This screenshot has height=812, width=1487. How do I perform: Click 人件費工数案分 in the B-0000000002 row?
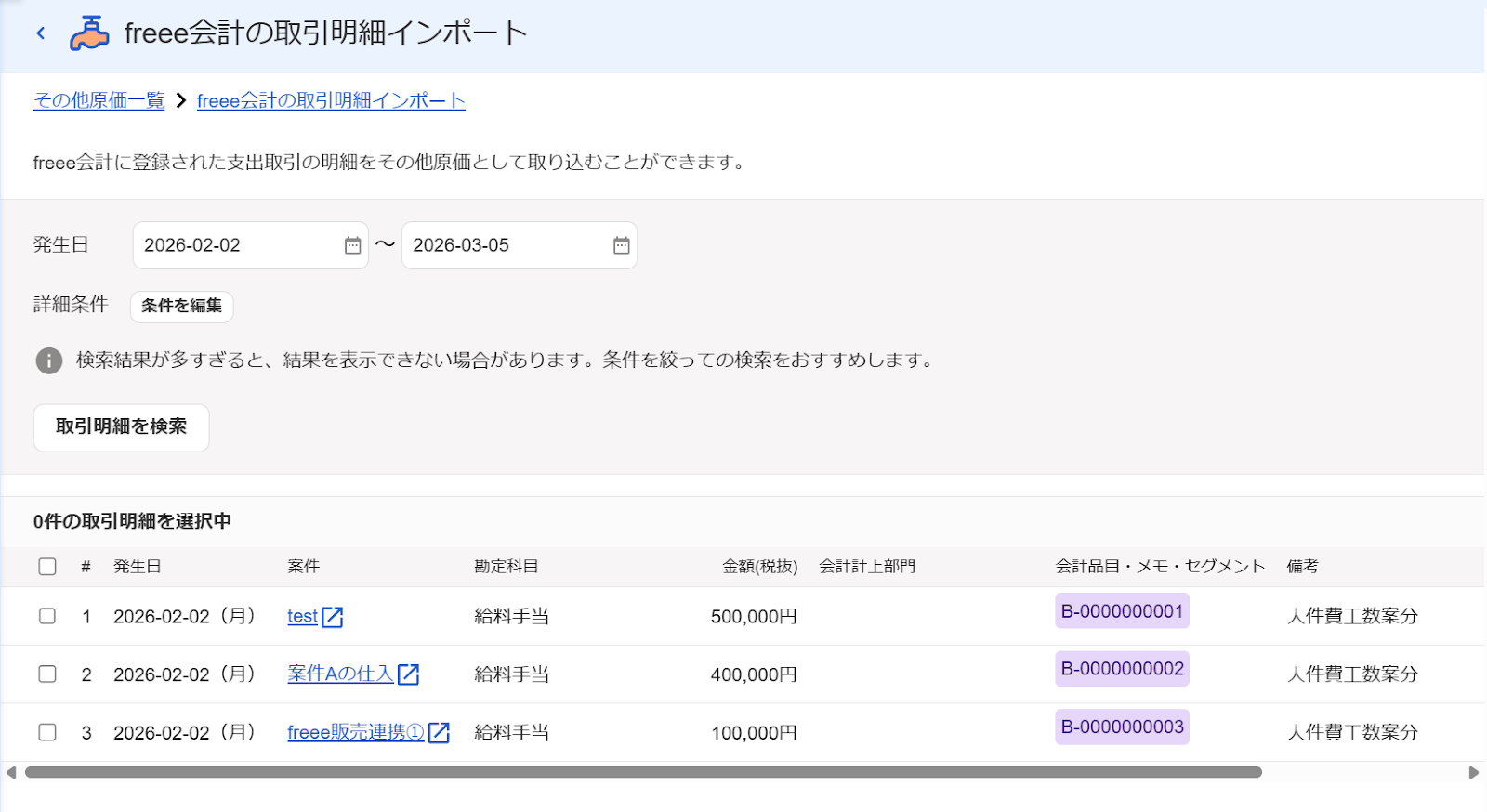coord(1352,674)
